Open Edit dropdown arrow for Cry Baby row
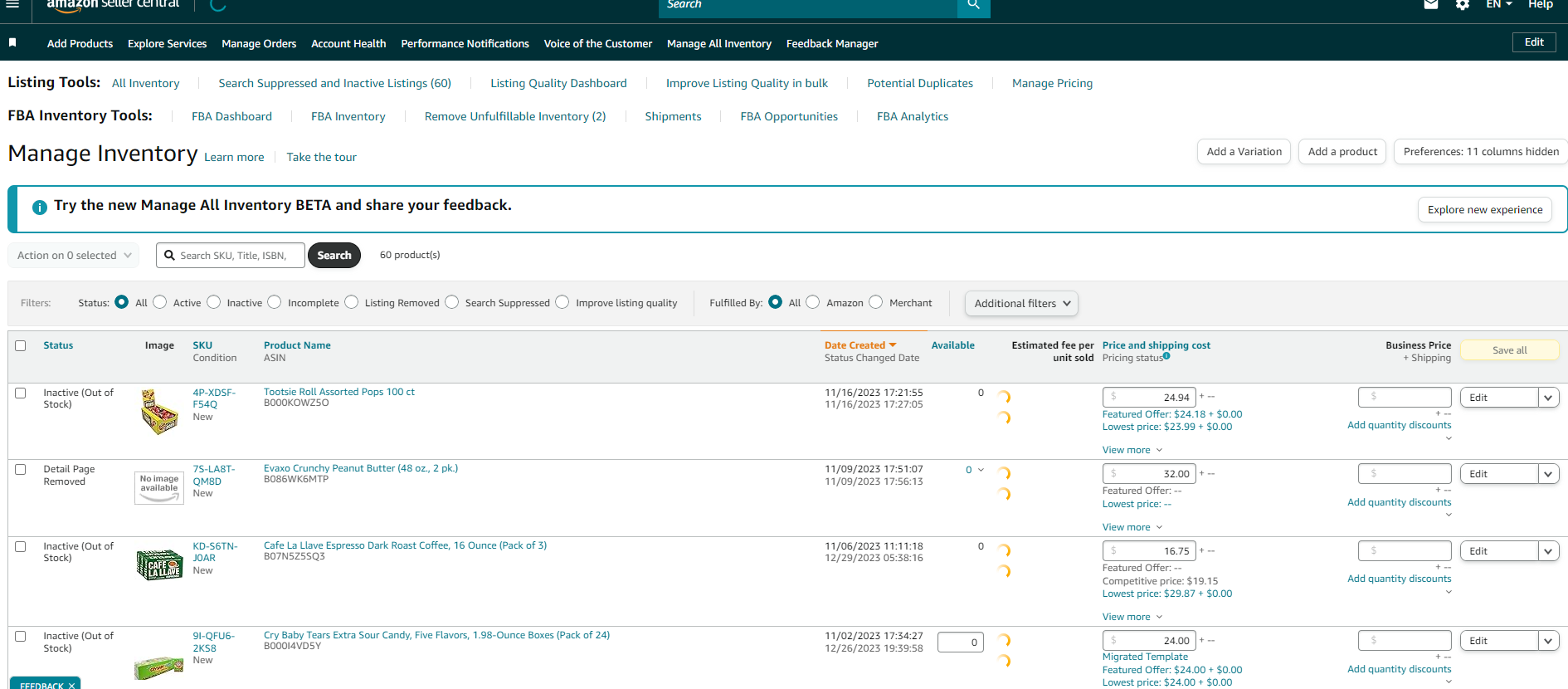1568x689 pixels. click(x=1548, y=641)
